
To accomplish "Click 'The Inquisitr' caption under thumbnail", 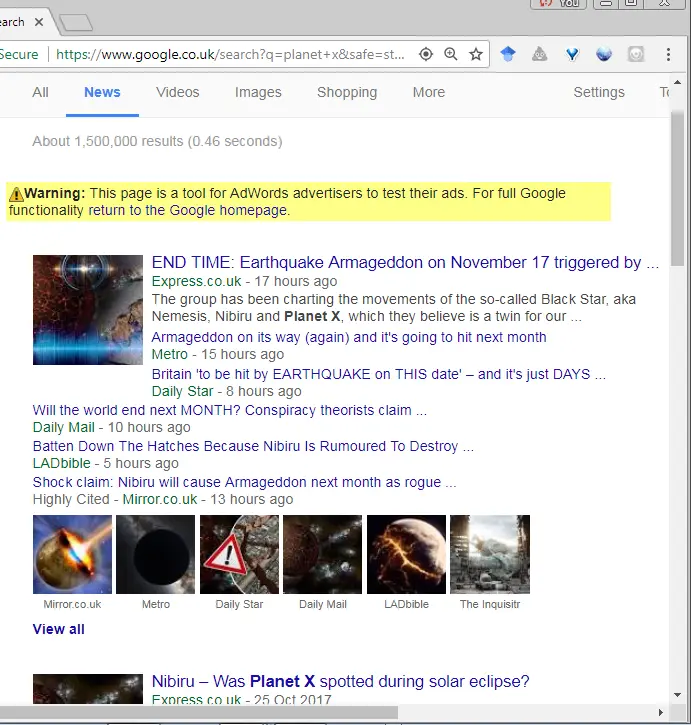I will [x=490, y=604].
